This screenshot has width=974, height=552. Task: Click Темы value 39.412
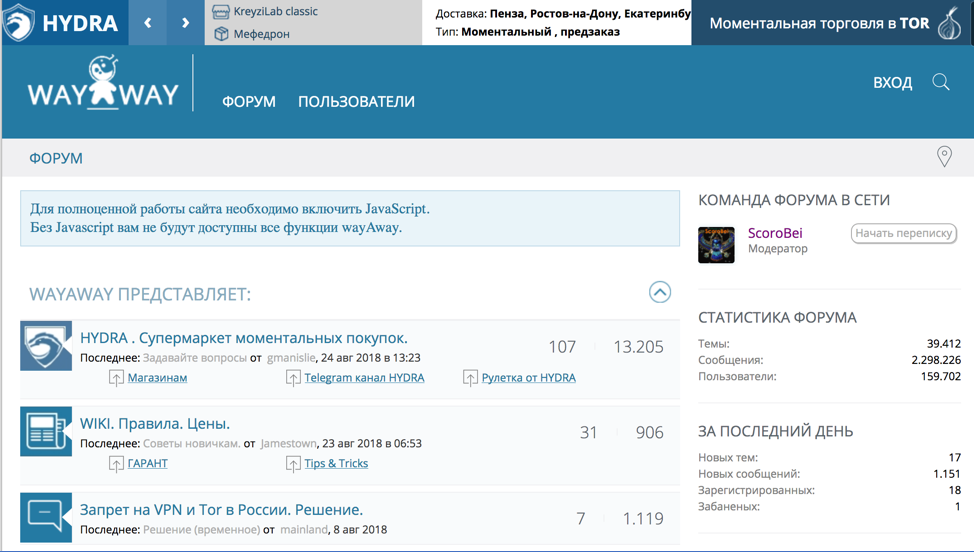944,343
